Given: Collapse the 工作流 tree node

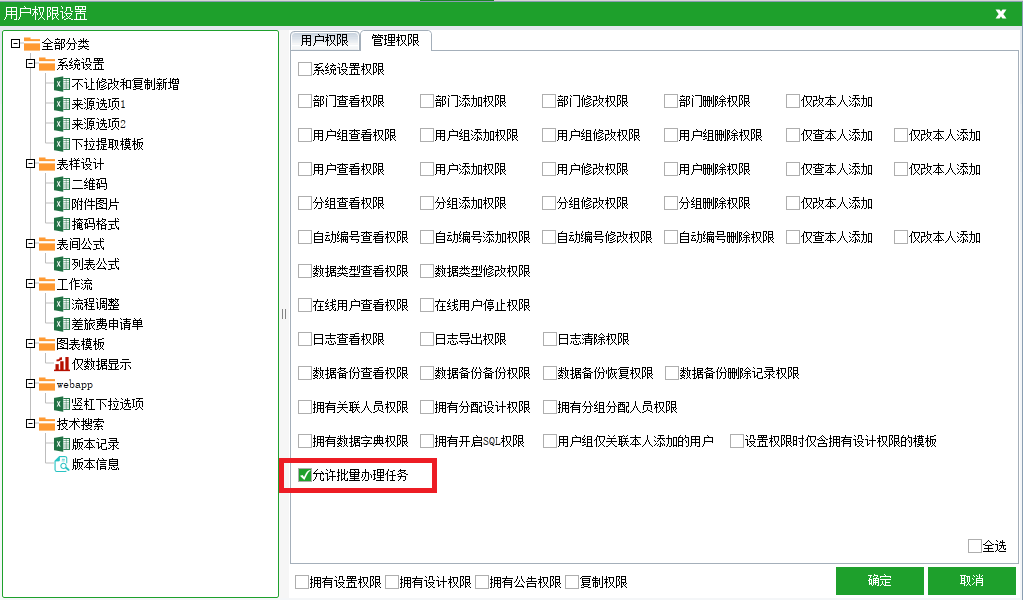Looking at the screenshot, I should pyautogui.click(x=31, y=284).
